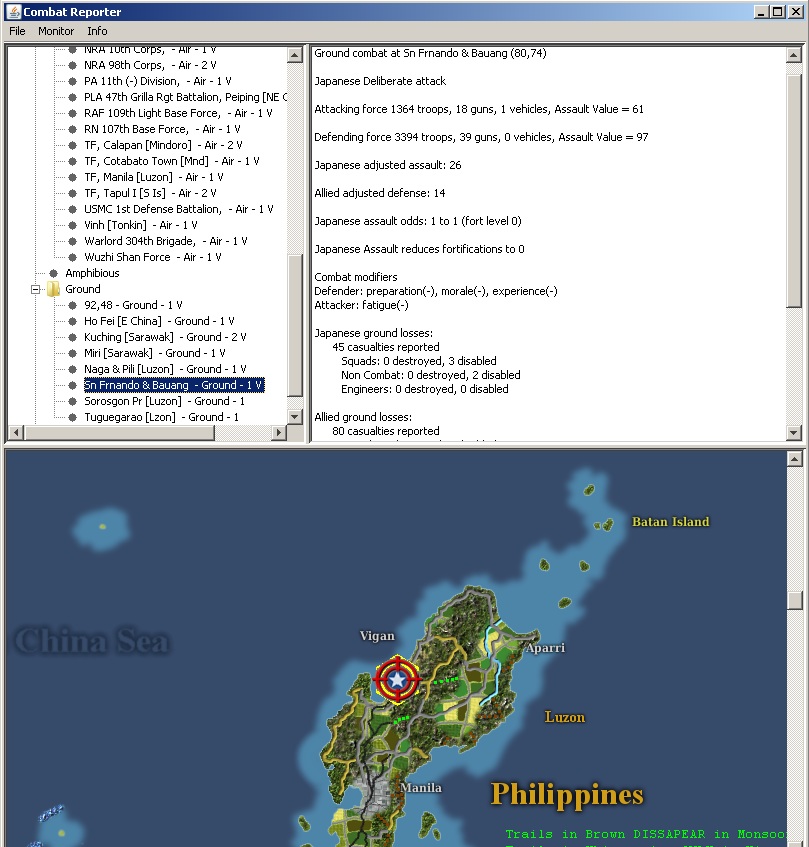The image size is (809, 847).
Task: Select Sn Frnando & Bauang ground report
Action: tap(174, 385)
